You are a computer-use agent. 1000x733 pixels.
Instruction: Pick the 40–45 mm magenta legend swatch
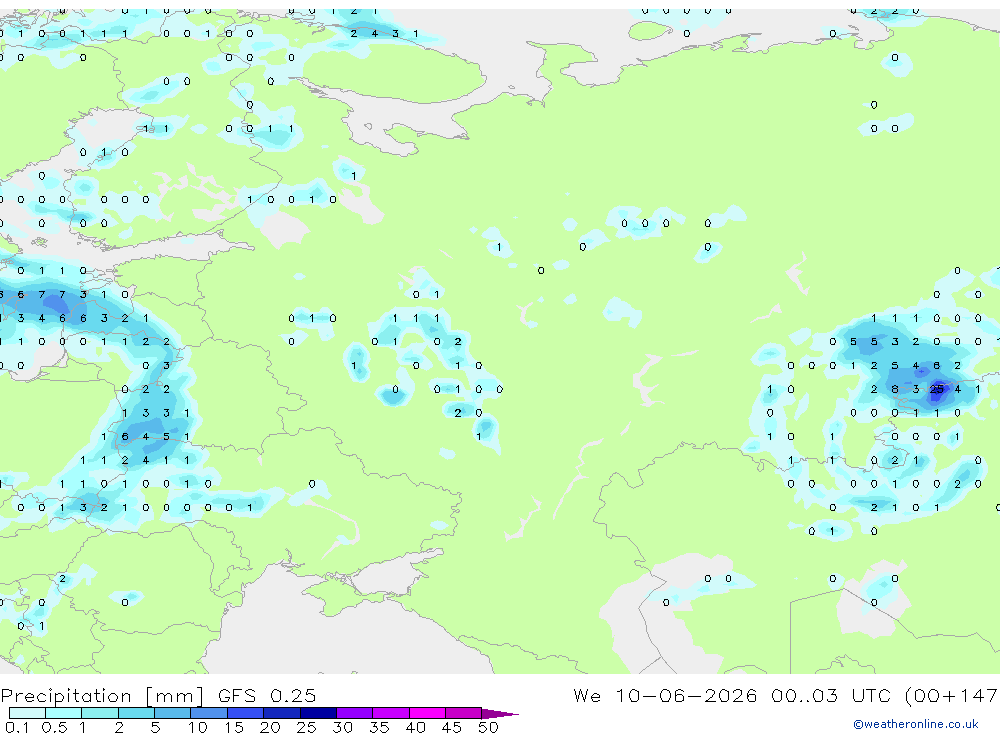[x=427, y=713]
